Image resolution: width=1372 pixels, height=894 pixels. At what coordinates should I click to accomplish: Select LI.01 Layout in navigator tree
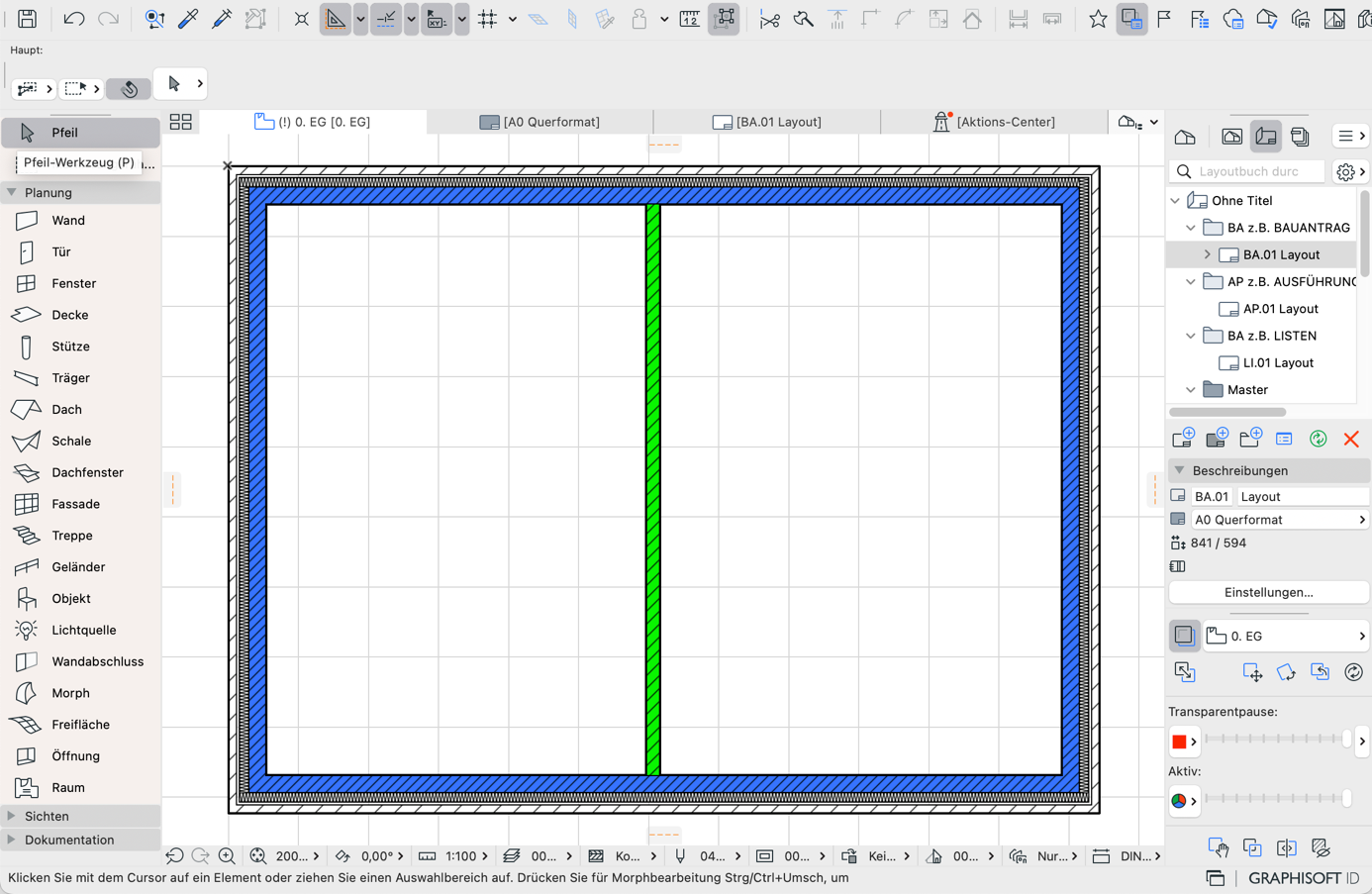[1279, 363]
